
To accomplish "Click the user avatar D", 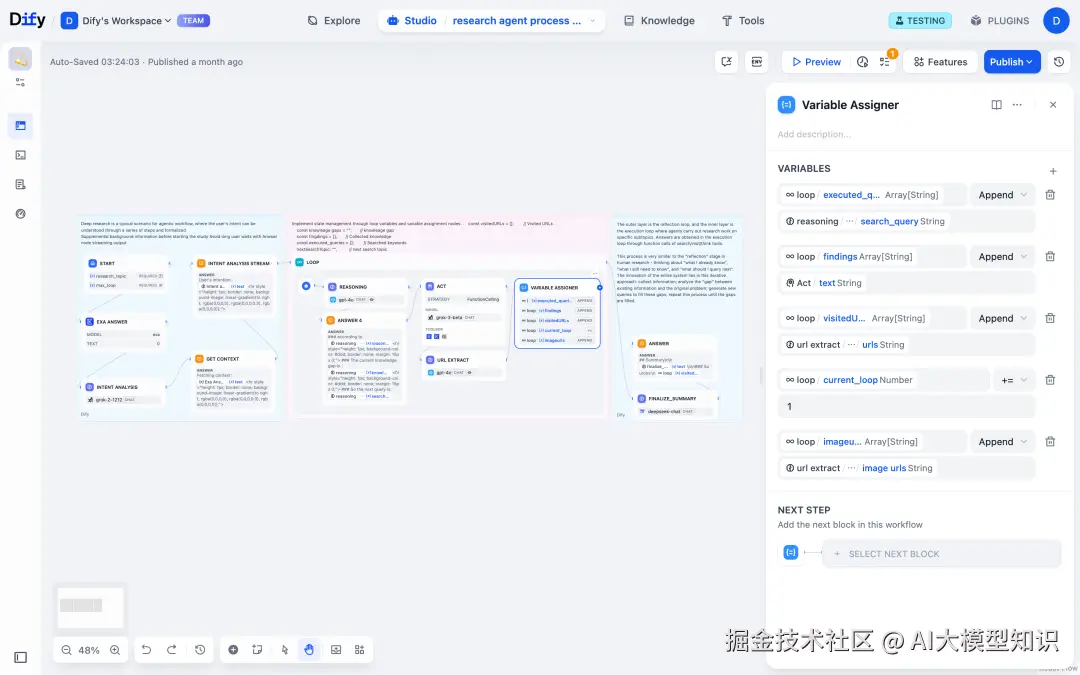I will [1056, 21].
